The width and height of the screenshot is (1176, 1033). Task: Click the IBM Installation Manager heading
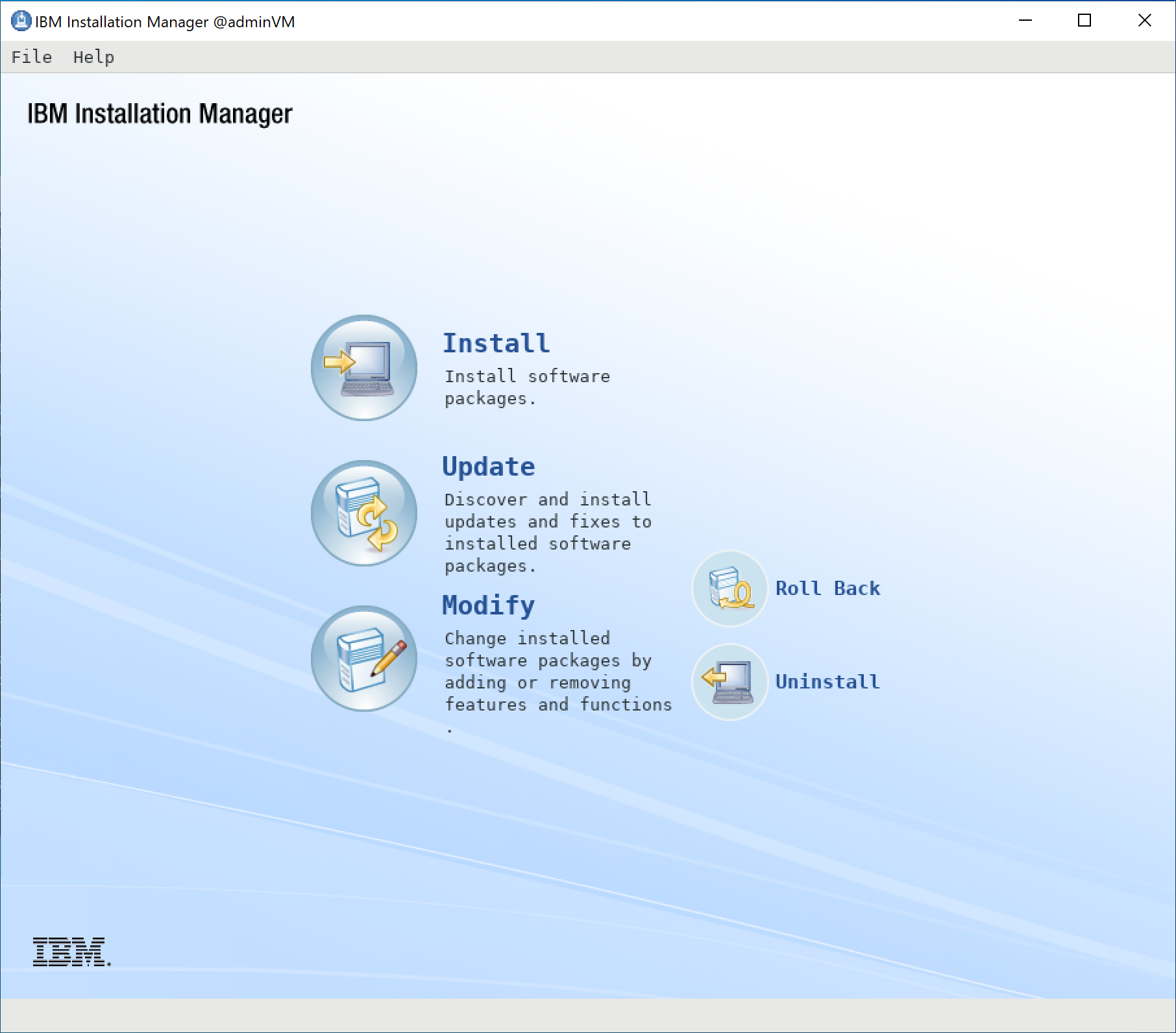point(160,113)
